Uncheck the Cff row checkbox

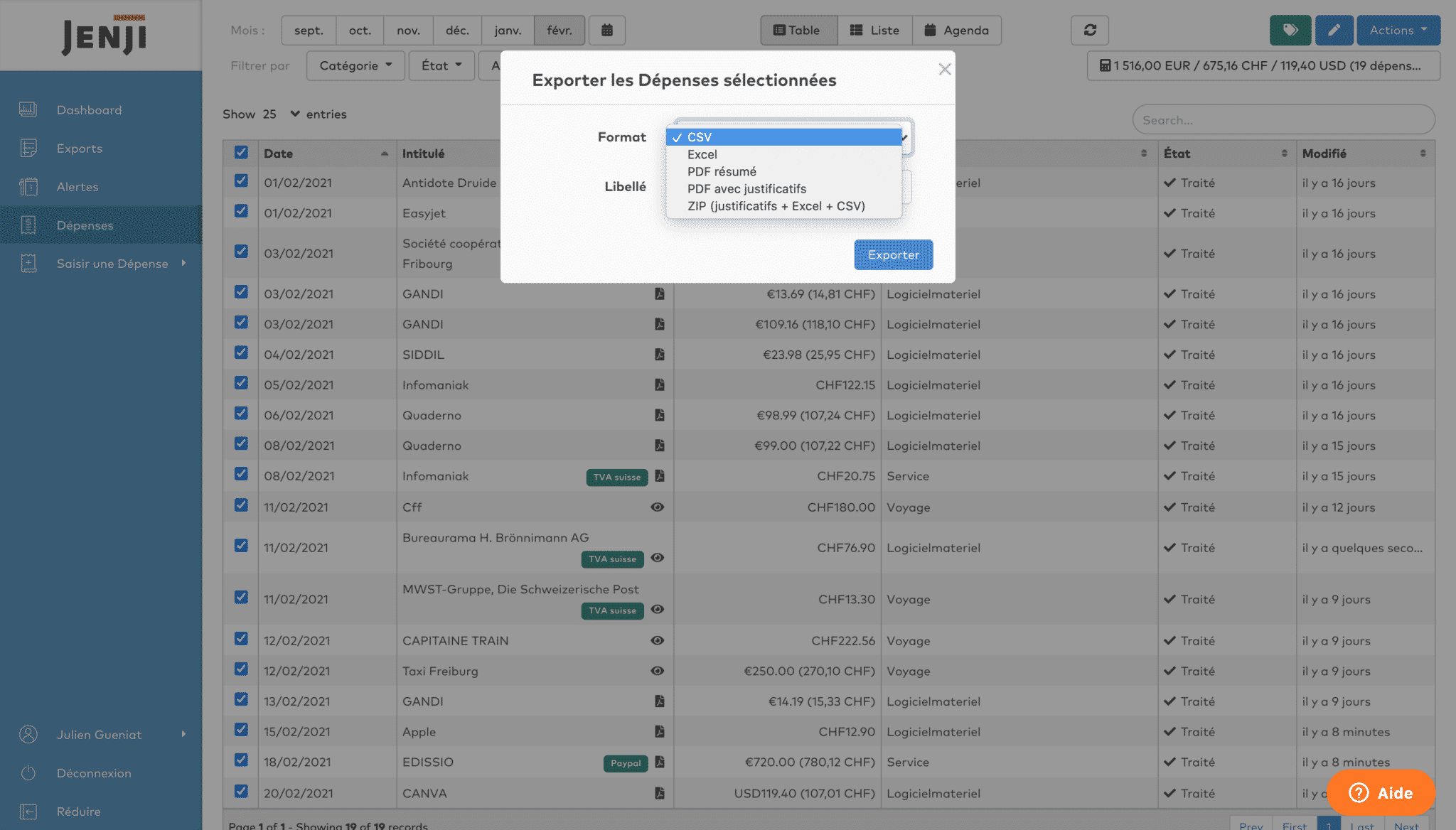[x=241, y=505]
